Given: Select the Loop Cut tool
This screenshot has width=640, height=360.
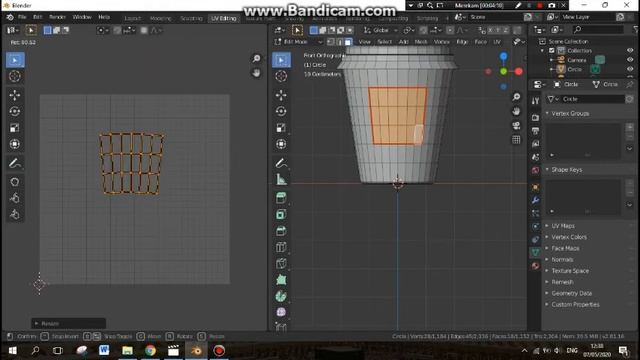Looking at the screenshot, I should pyautogui.click(x=281, y=247).
